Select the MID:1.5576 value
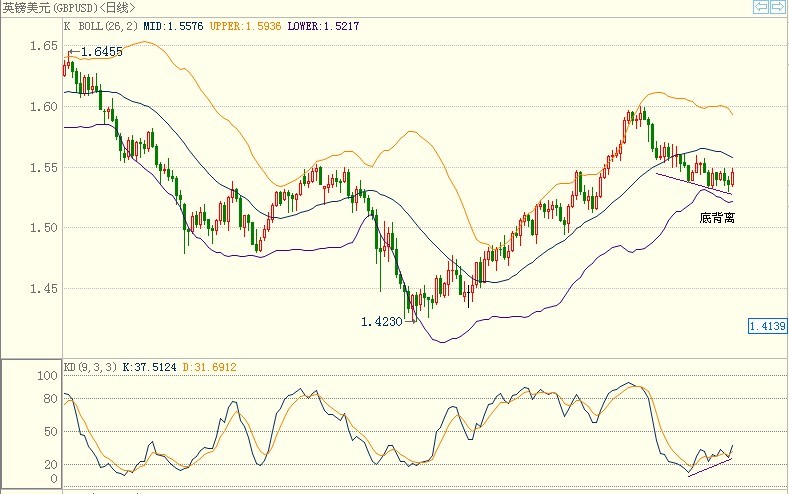The width and height of the screenshot is (789, 494). pyautogui.click(x=173, y=26)
